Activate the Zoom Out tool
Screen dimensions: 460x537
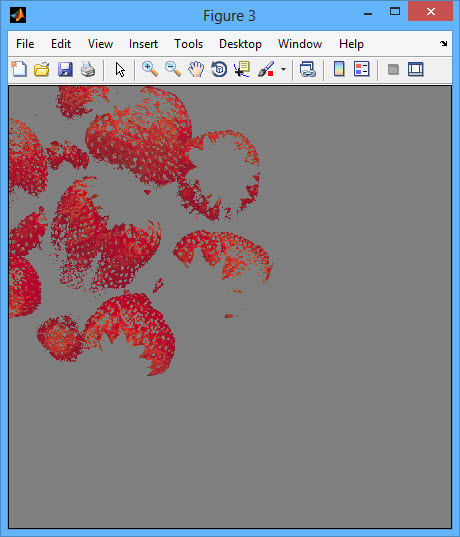point(173,69)
